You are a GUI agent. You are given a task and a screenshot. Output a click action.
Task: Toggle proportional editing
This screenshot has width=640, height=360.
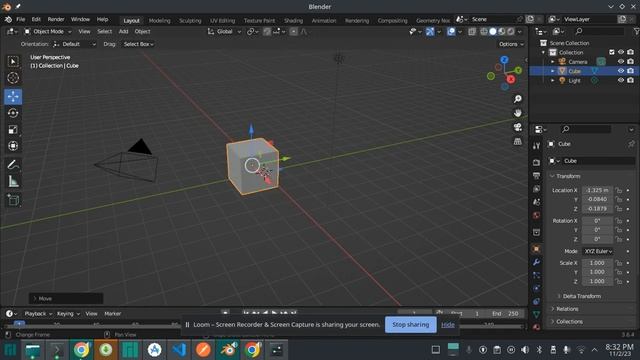point(293,31)
